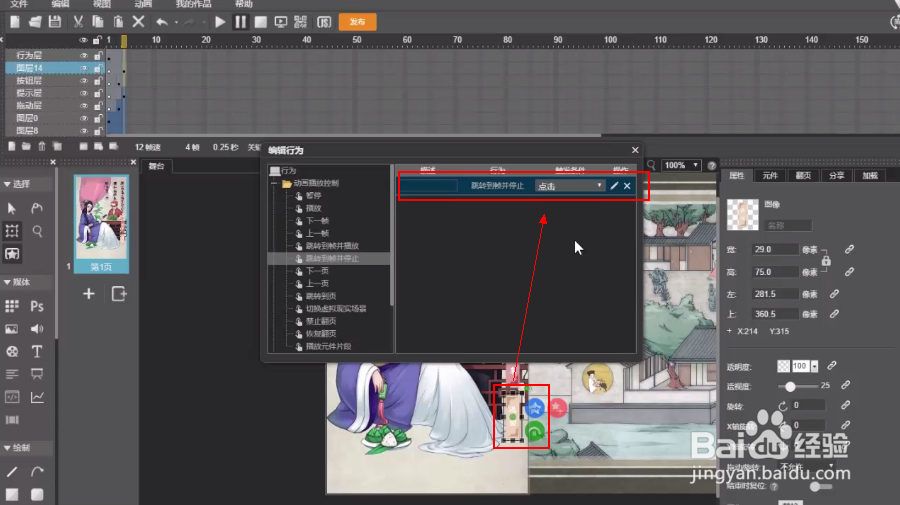Open the JS script editor
Screen dimensions: 900x505
coord(324,22)
